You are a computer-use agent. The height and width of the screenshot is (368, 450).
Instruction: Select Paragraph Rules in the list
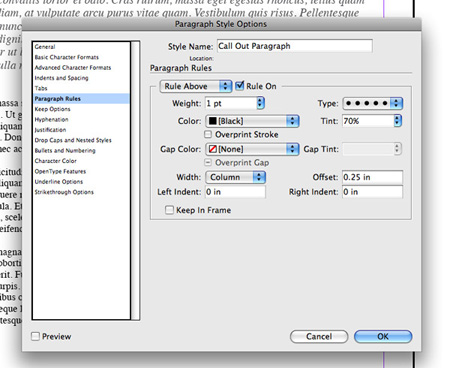[81, 98]
